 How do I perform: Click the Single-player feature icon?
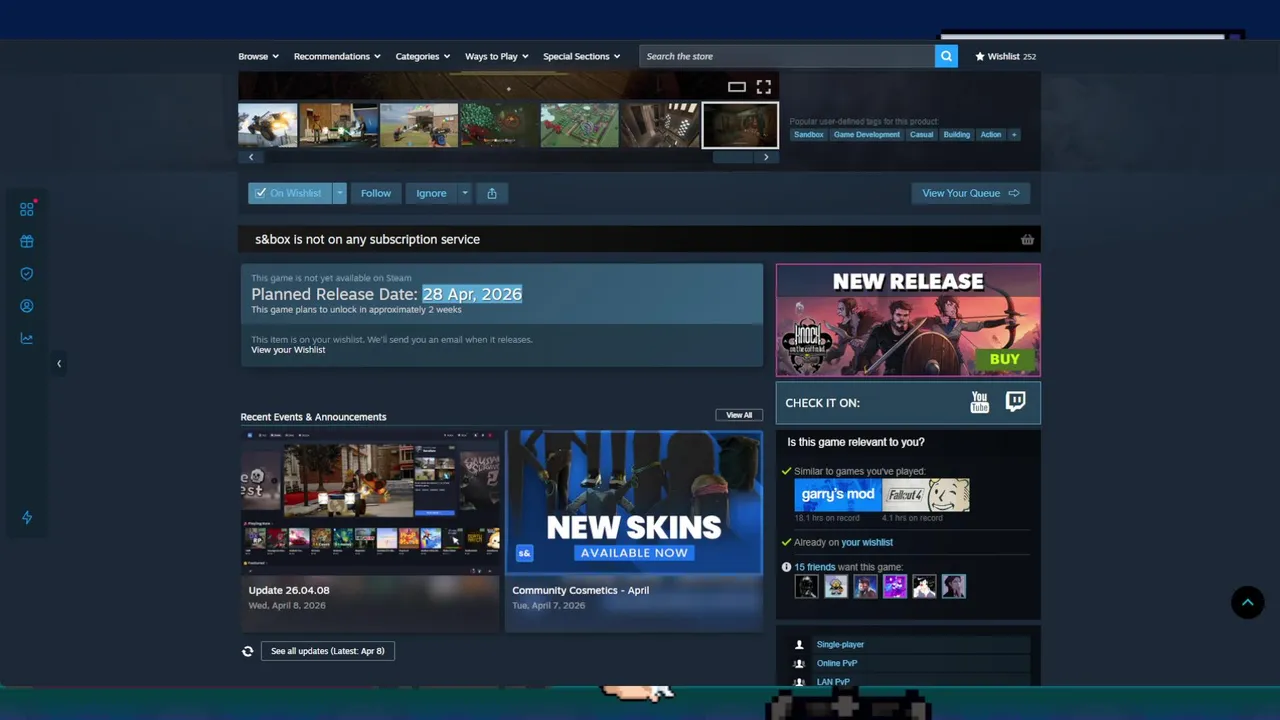(x=799, y=645)
